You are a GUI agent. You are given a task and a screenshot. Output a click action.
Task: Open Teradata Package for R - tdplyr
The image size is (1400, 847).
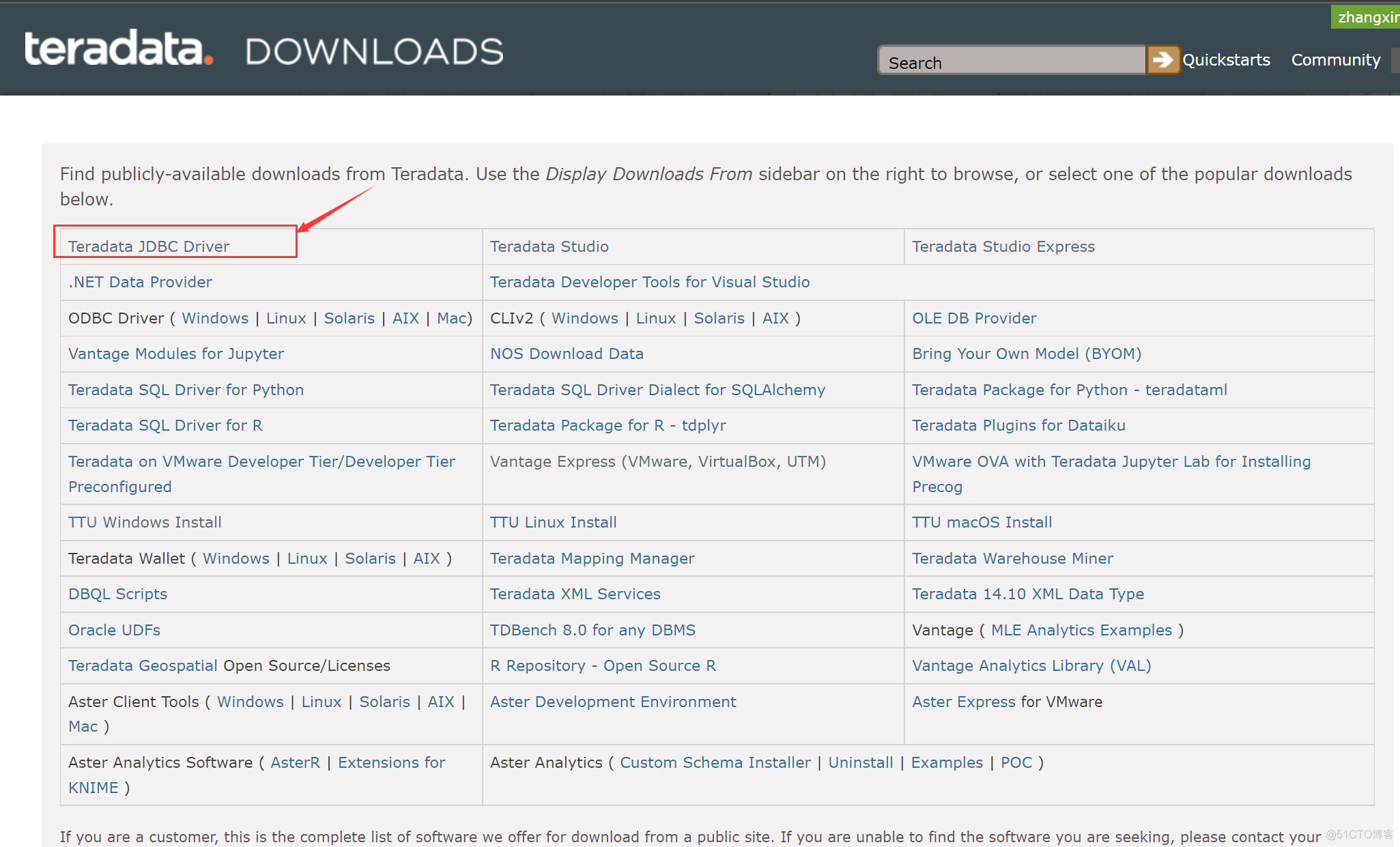[608, 425]
